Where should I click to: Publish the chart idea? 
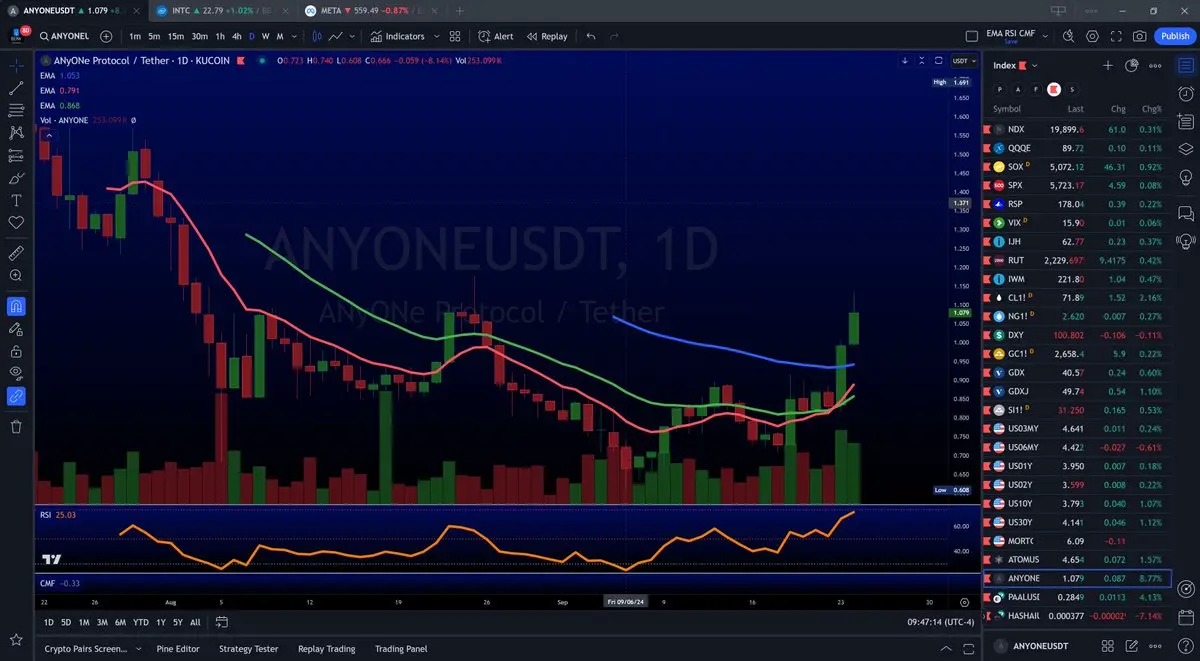(x=1175, y=36)
